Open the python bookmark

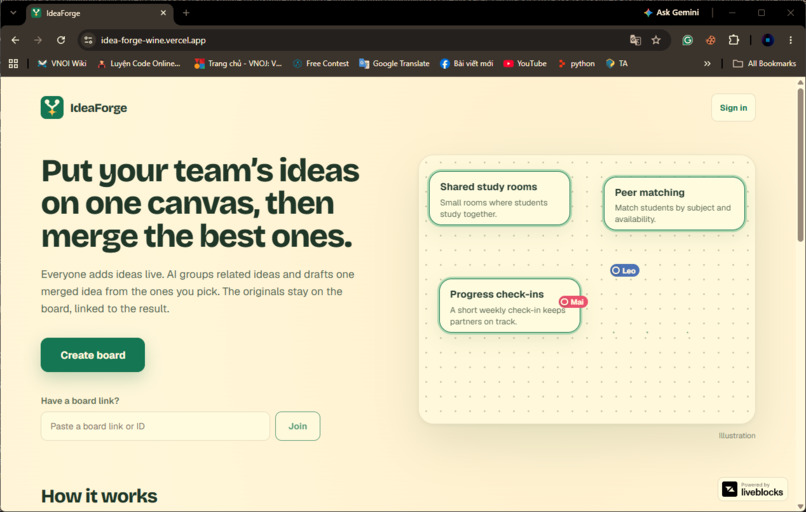(576, 63)
